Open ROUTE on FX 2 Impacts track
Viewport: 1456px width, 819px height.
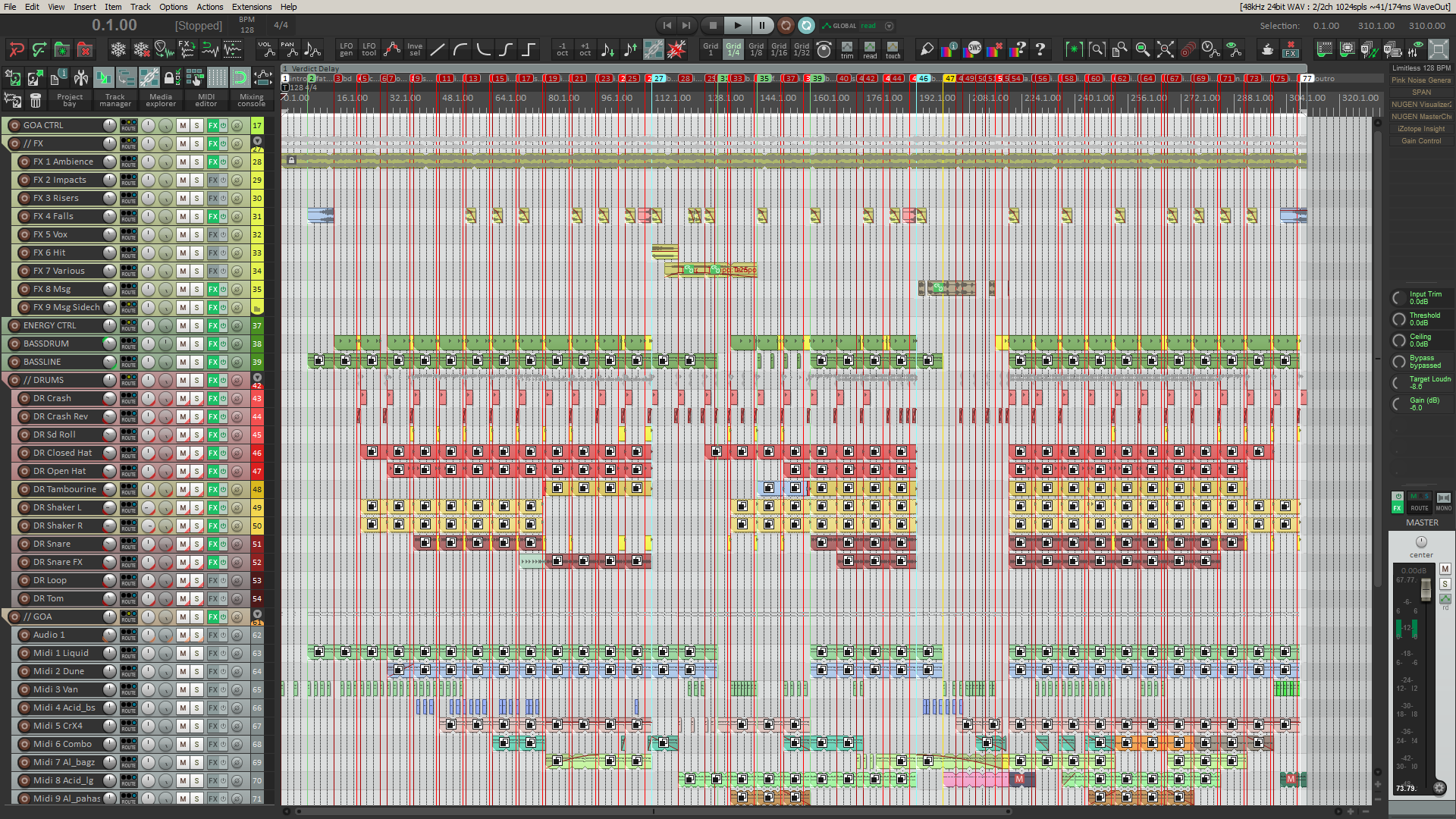click(x=129, y=180)
